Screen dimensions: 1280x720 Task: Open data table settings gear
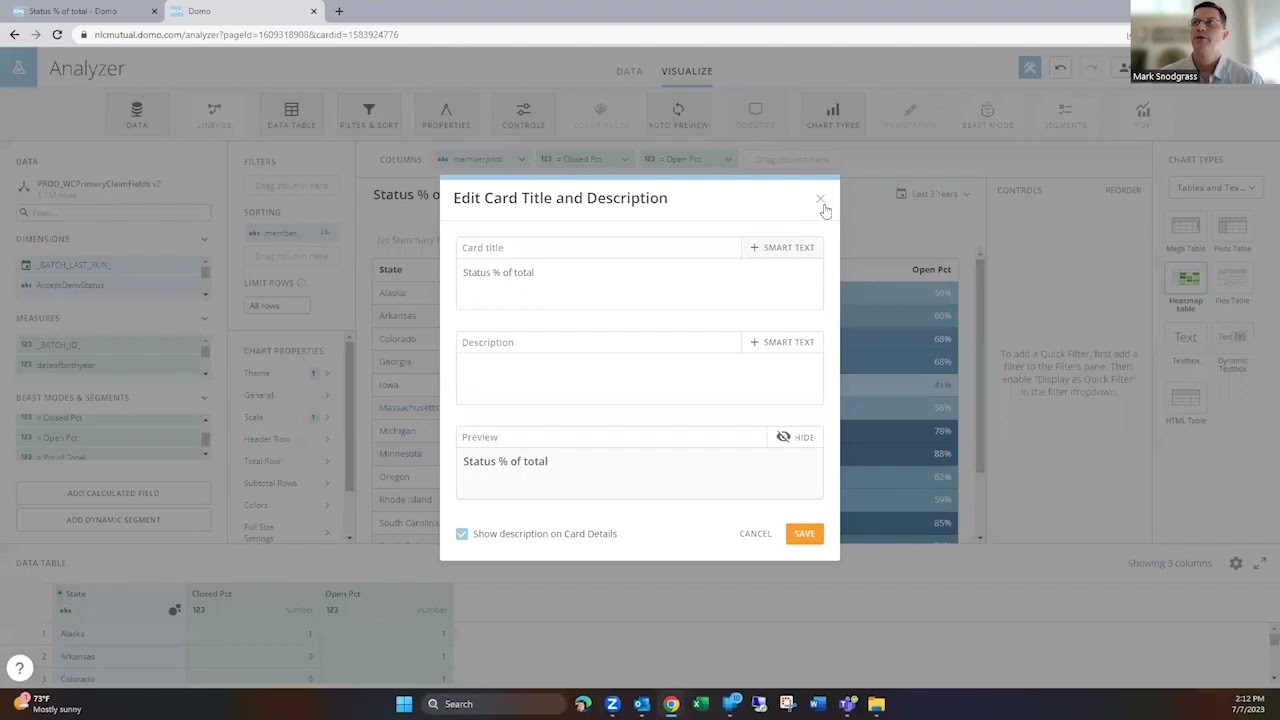pyautogui.click(x=1236, y=564)
